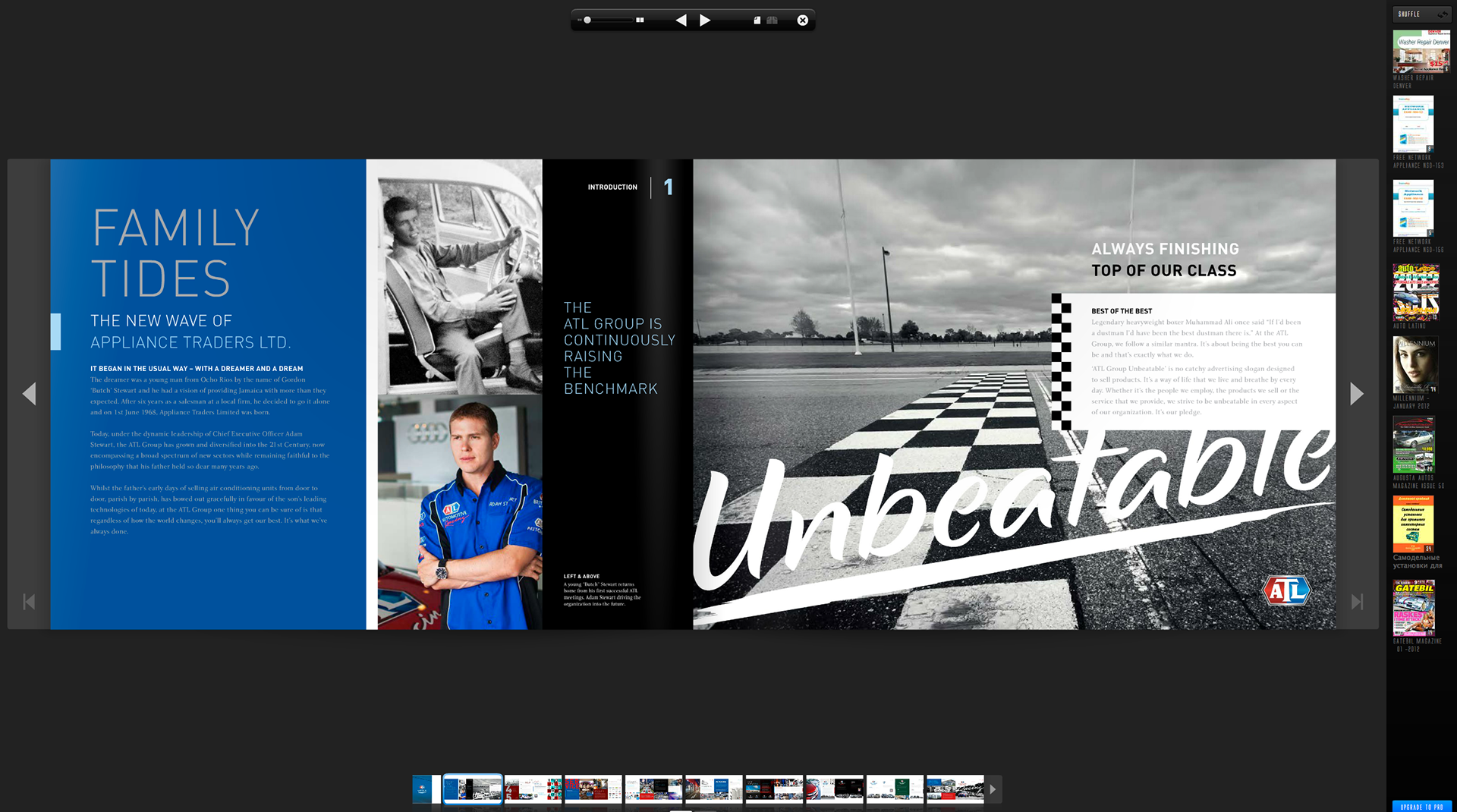Select the third filmstrip thumbnail with red 45

[533, 789]
